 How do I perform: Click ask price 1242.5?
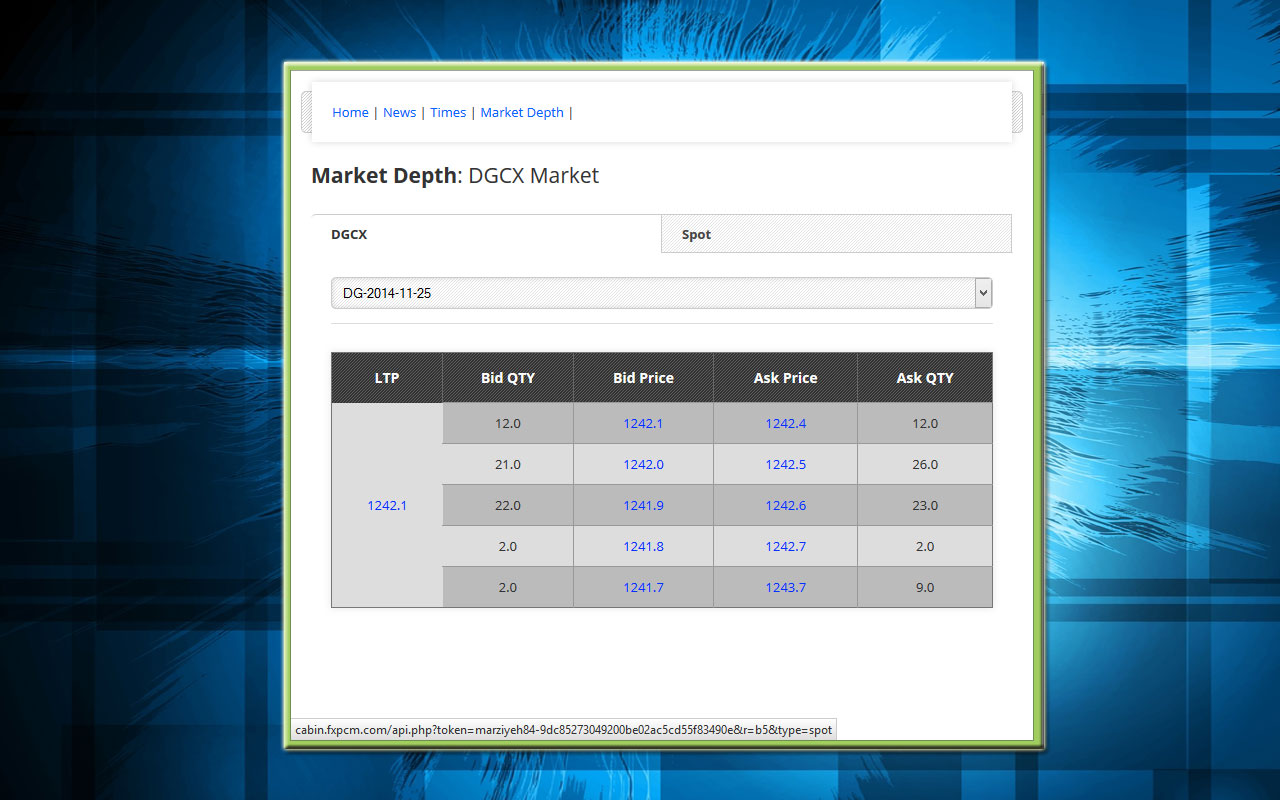click(785, 465)
